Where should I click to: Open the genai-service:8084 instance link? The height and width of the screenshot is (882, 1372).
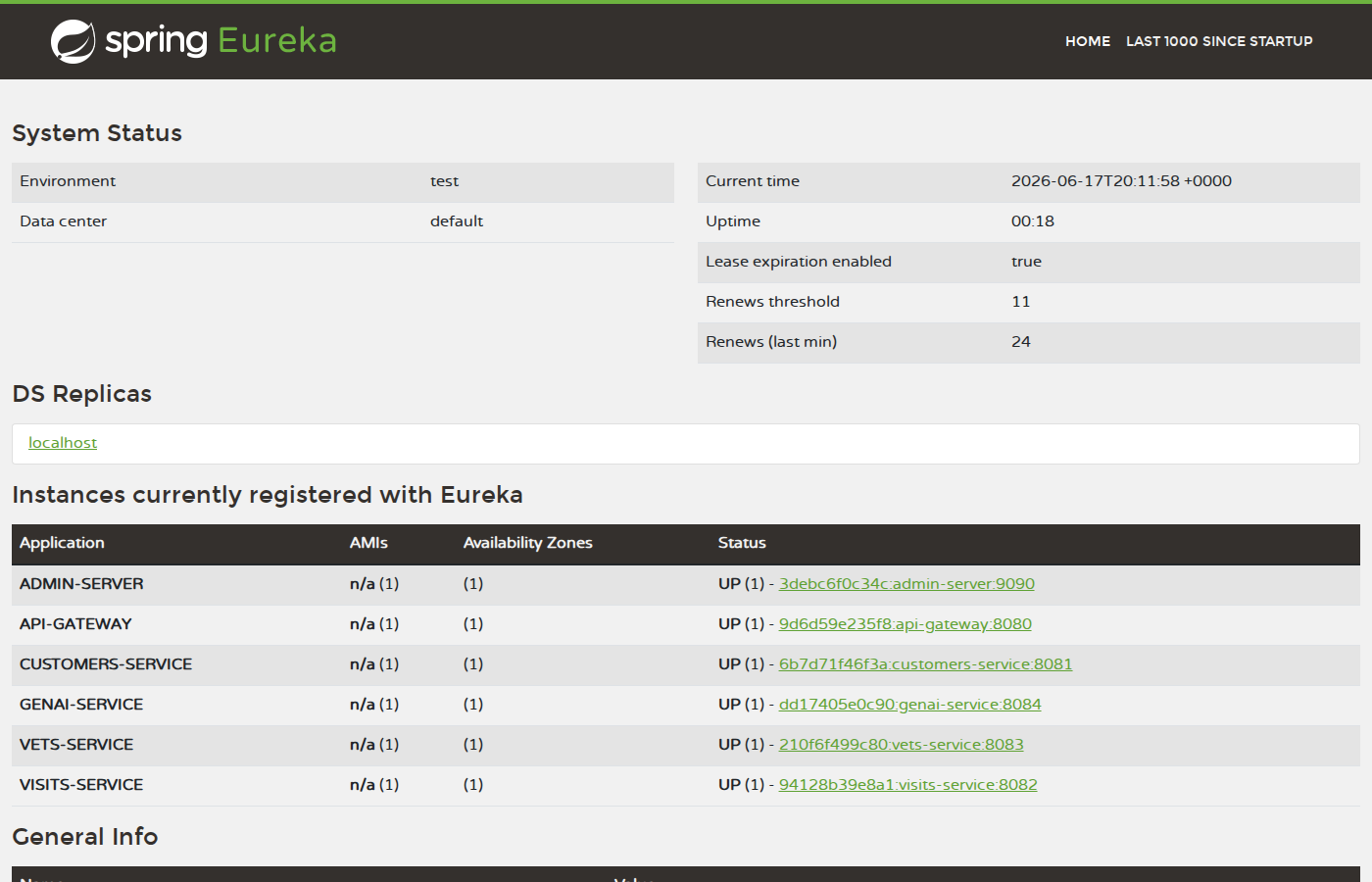coord(909,705)
